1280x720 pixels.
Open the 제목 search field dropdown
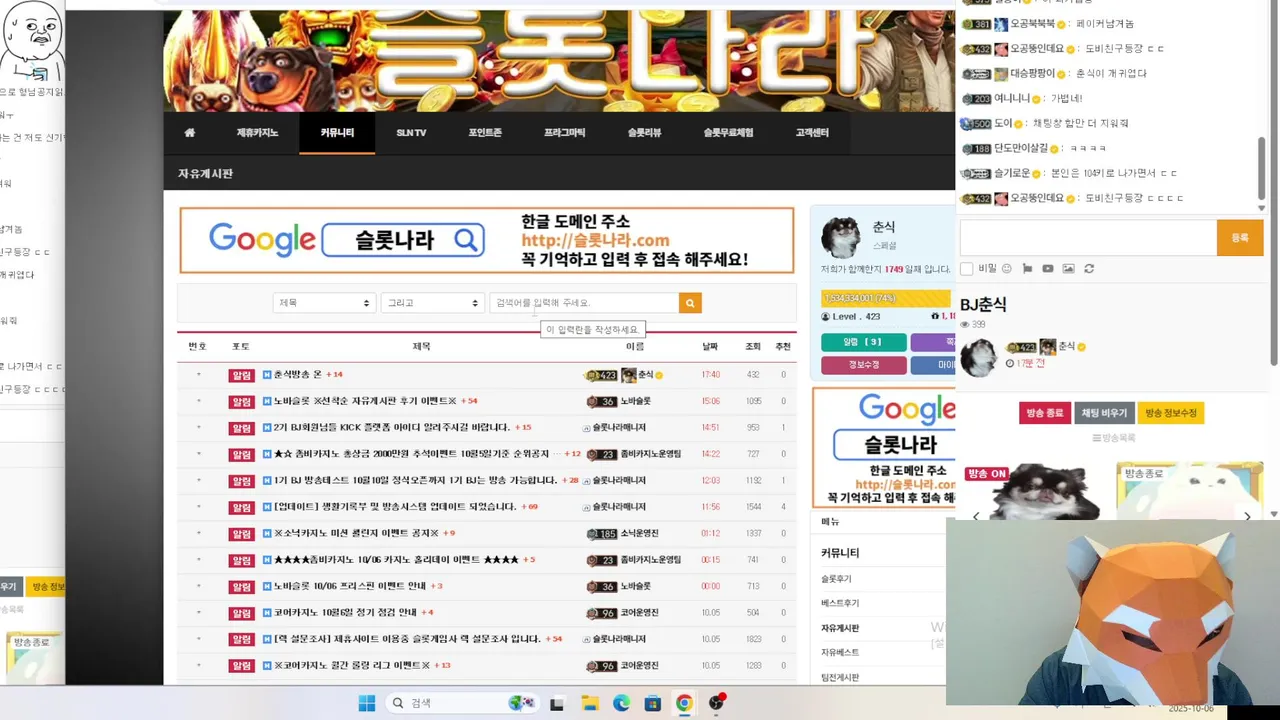pos(324,303)
